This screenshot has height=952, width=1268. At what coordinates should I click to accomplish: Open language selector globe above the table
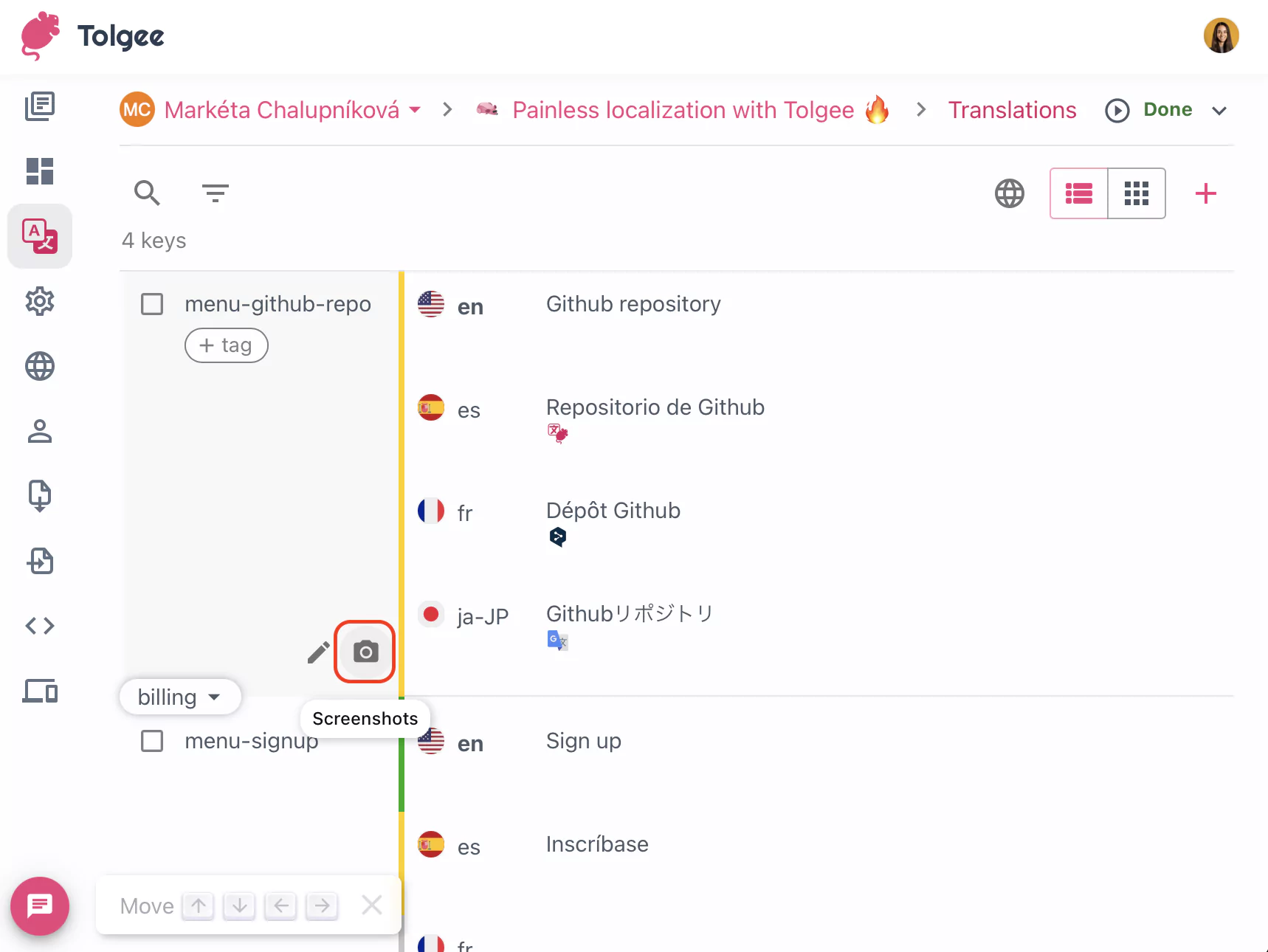(1009, 193)
